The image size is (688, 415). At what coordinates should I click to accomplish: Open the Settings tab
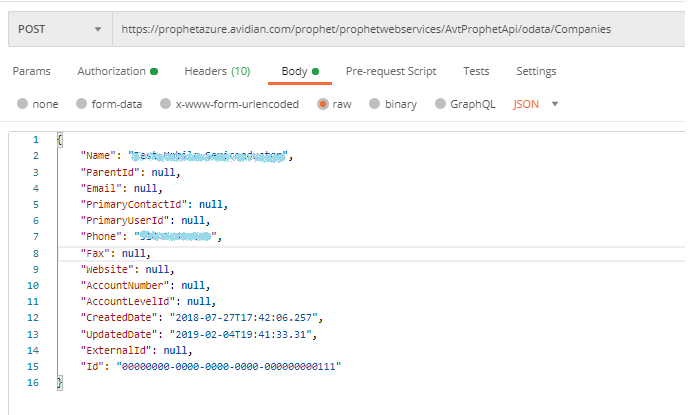coord(536,71)
